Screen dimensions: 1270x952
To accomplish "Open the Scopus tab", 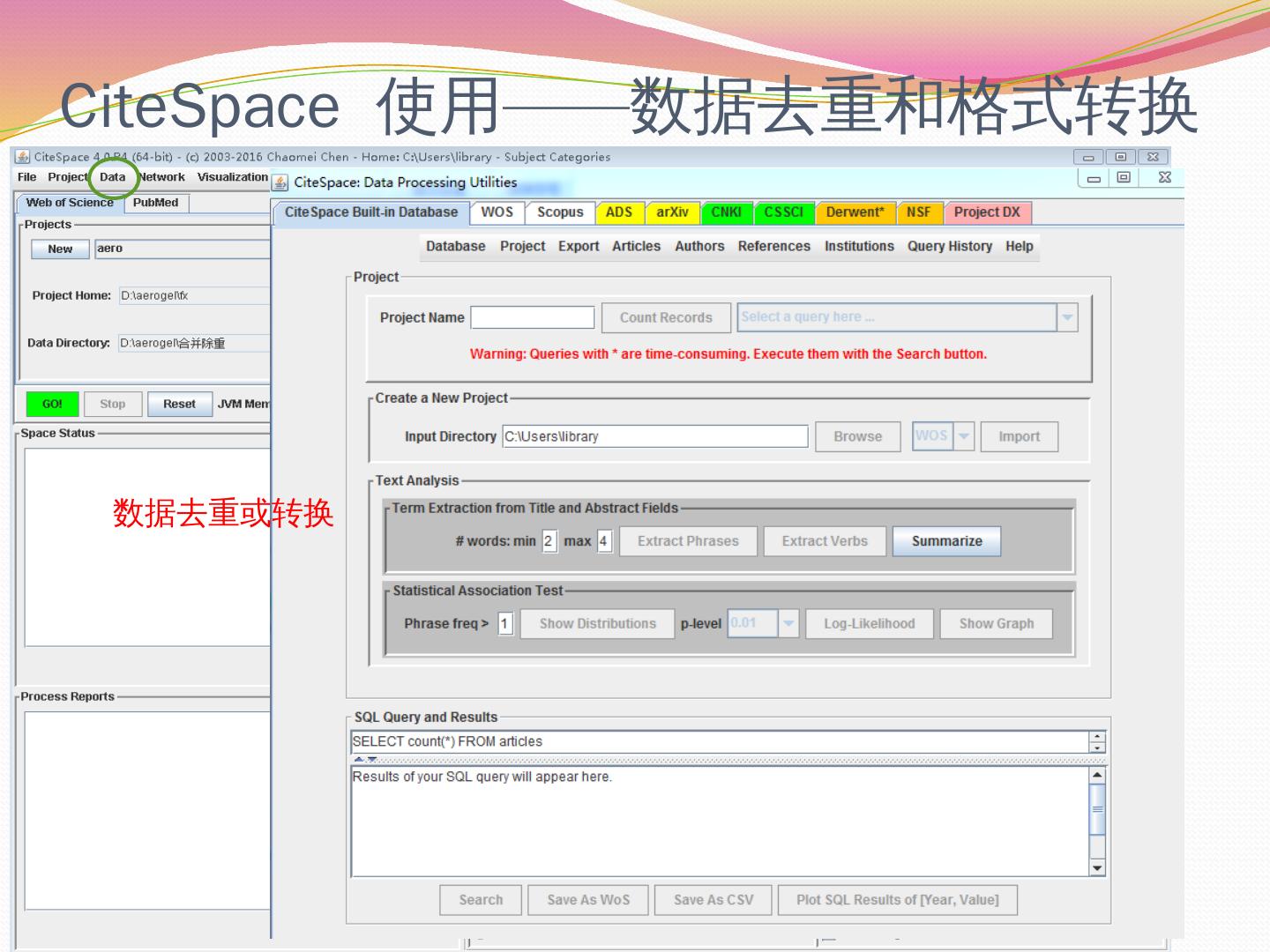I will point(560,212).
